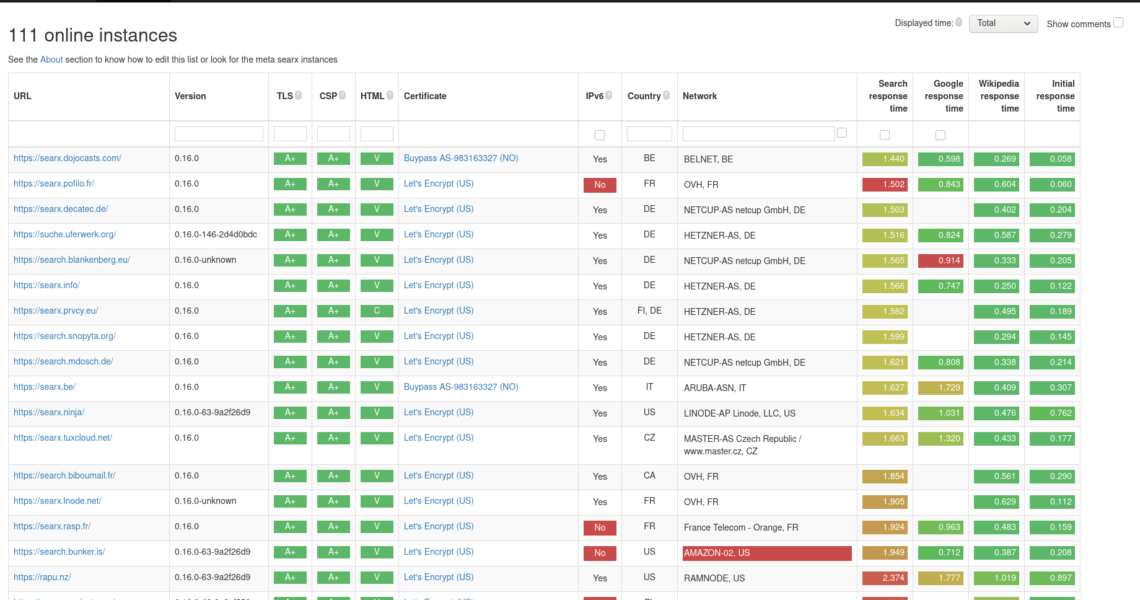The width and height of the screenshot is (1140, 600).
Task: Click the help icon next to IPv6 header
Action: click(x=609, y=96)
